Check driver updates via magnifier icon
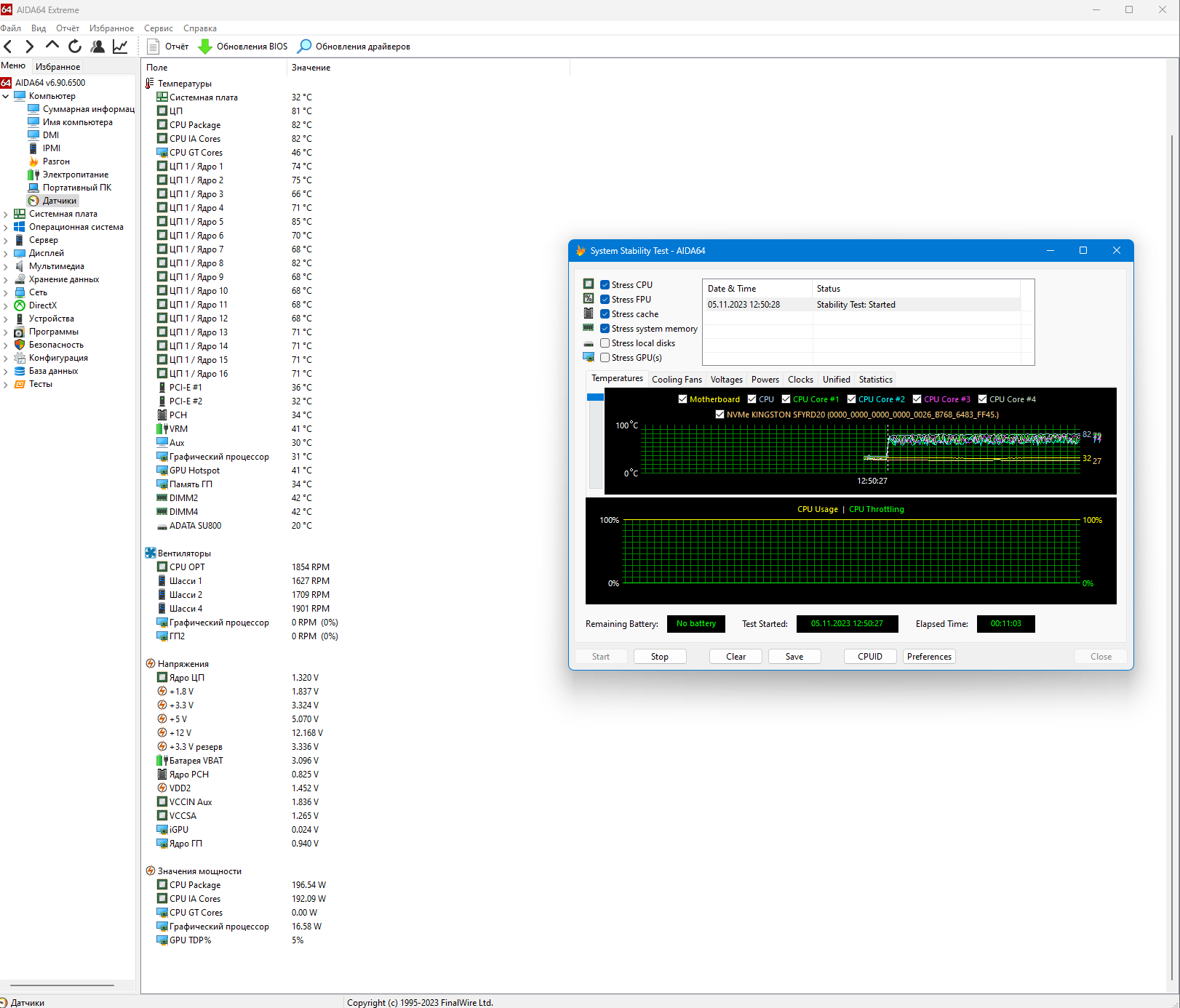Screen dimensions: 1180x1008 (305, 46)
